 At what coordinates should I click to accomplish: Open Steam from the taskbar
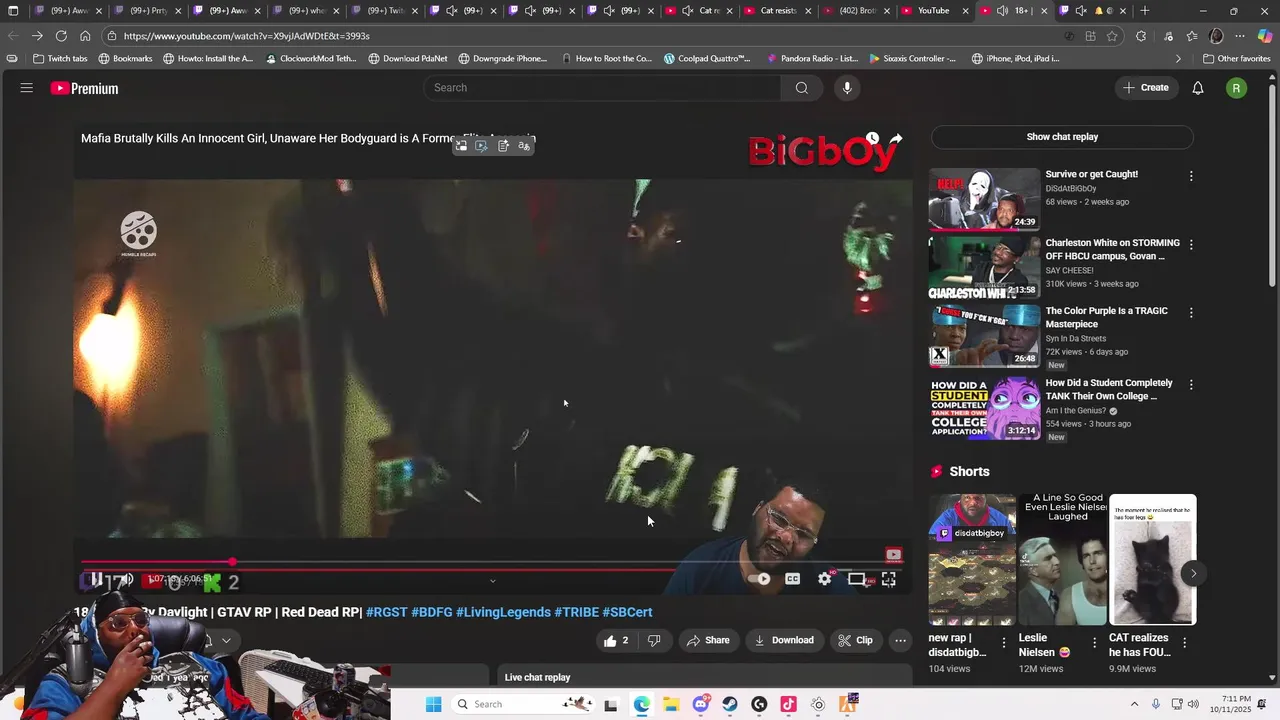click(730, 704)
